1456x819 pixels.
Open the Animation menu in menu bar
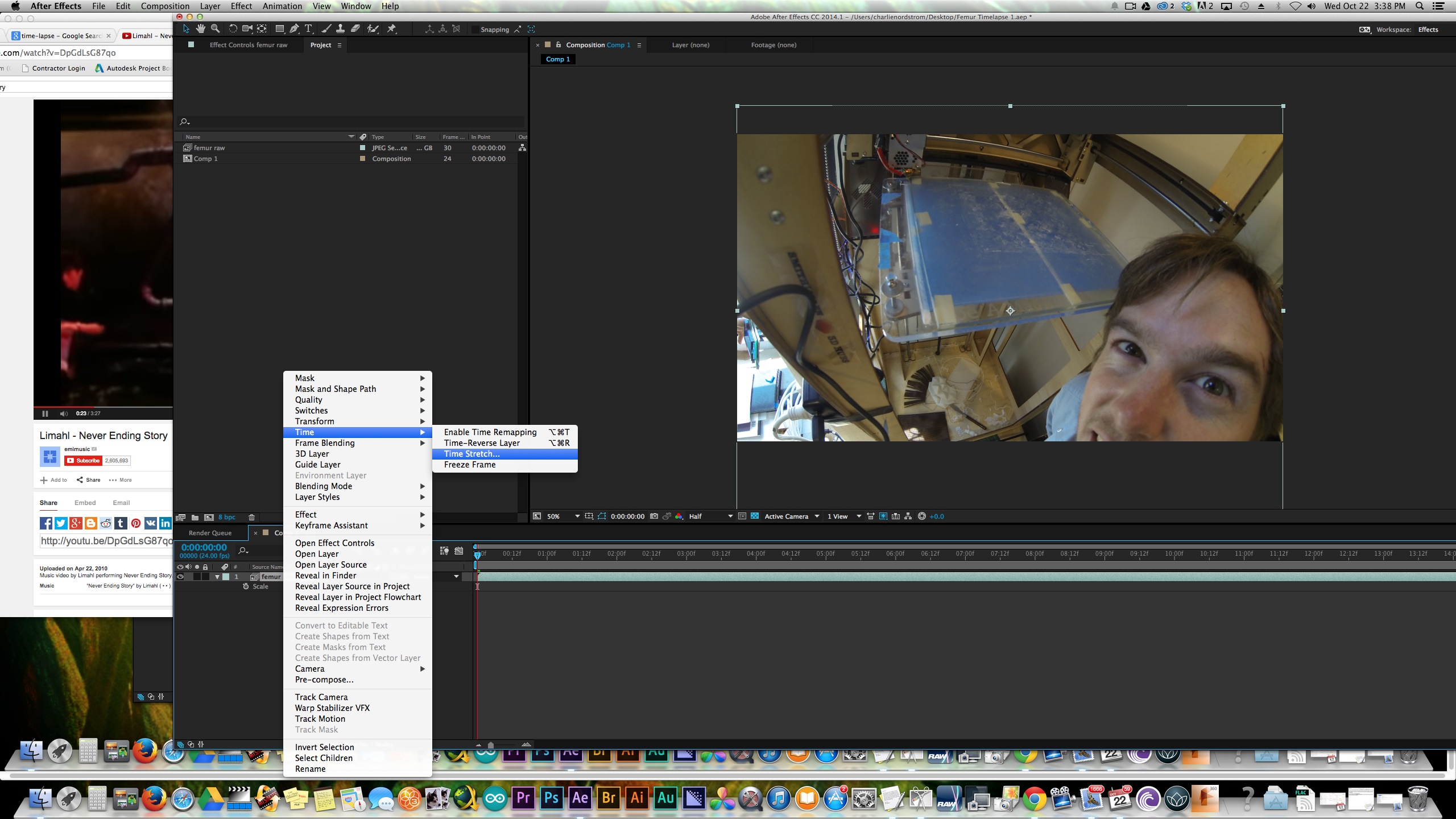pyautogui.click(x=282, y=6)
